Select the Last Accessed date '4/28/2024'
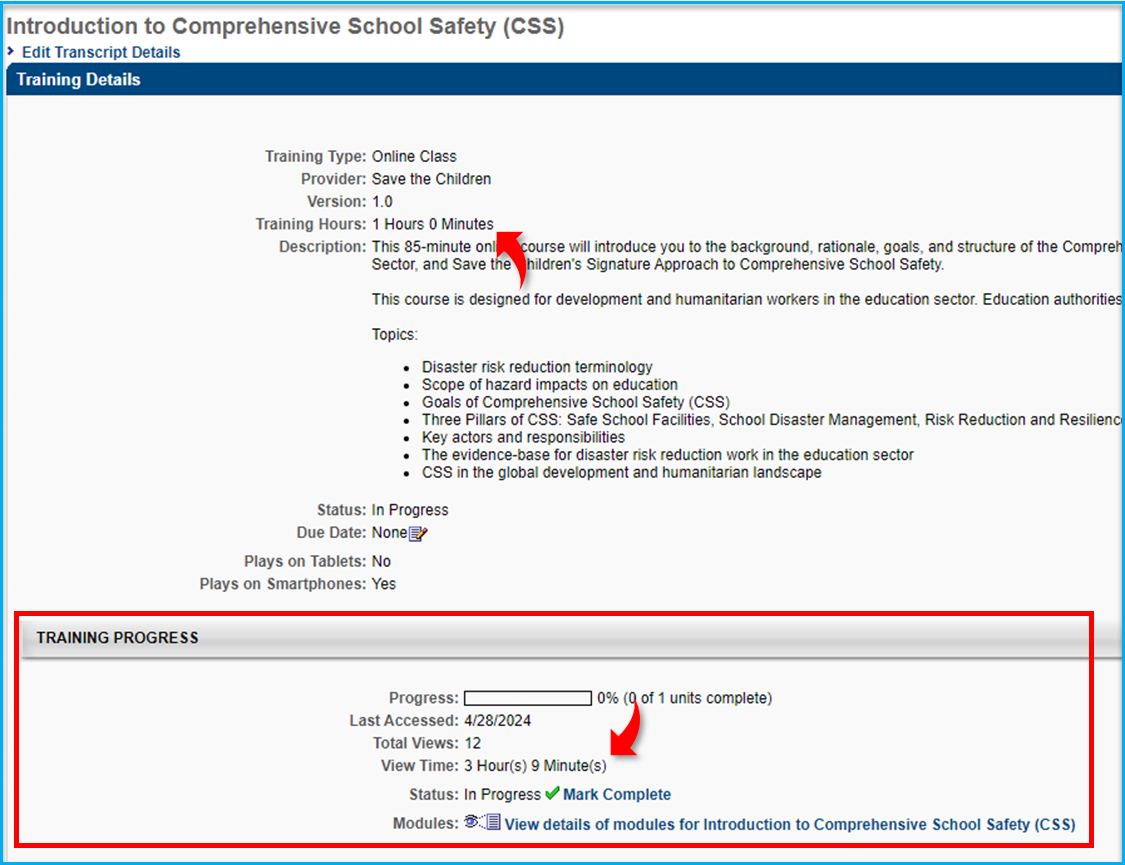Screen dimensions: 1125x865 (497, 721)
